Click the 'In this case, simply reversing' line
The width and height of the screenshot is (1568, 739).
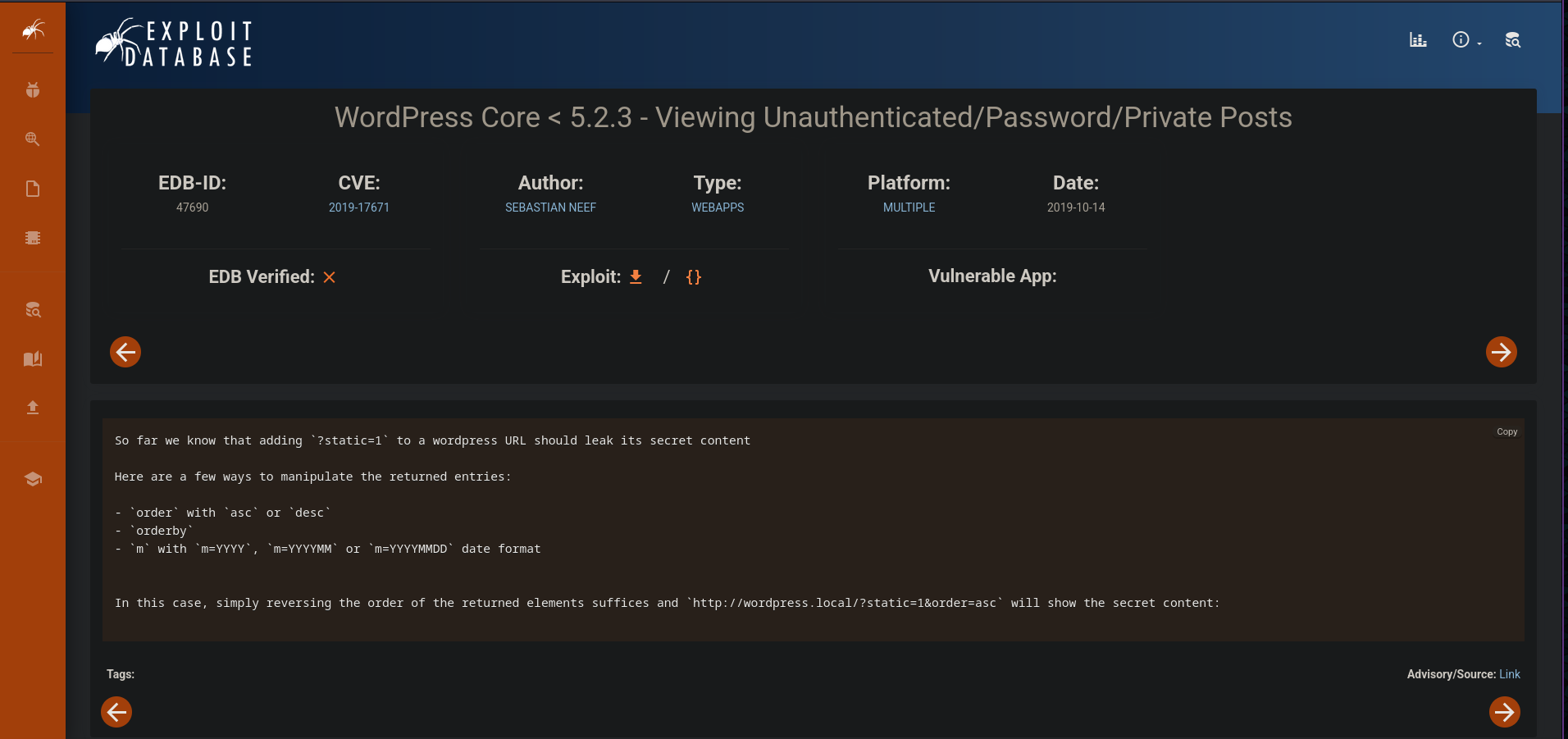pos(668,603)
